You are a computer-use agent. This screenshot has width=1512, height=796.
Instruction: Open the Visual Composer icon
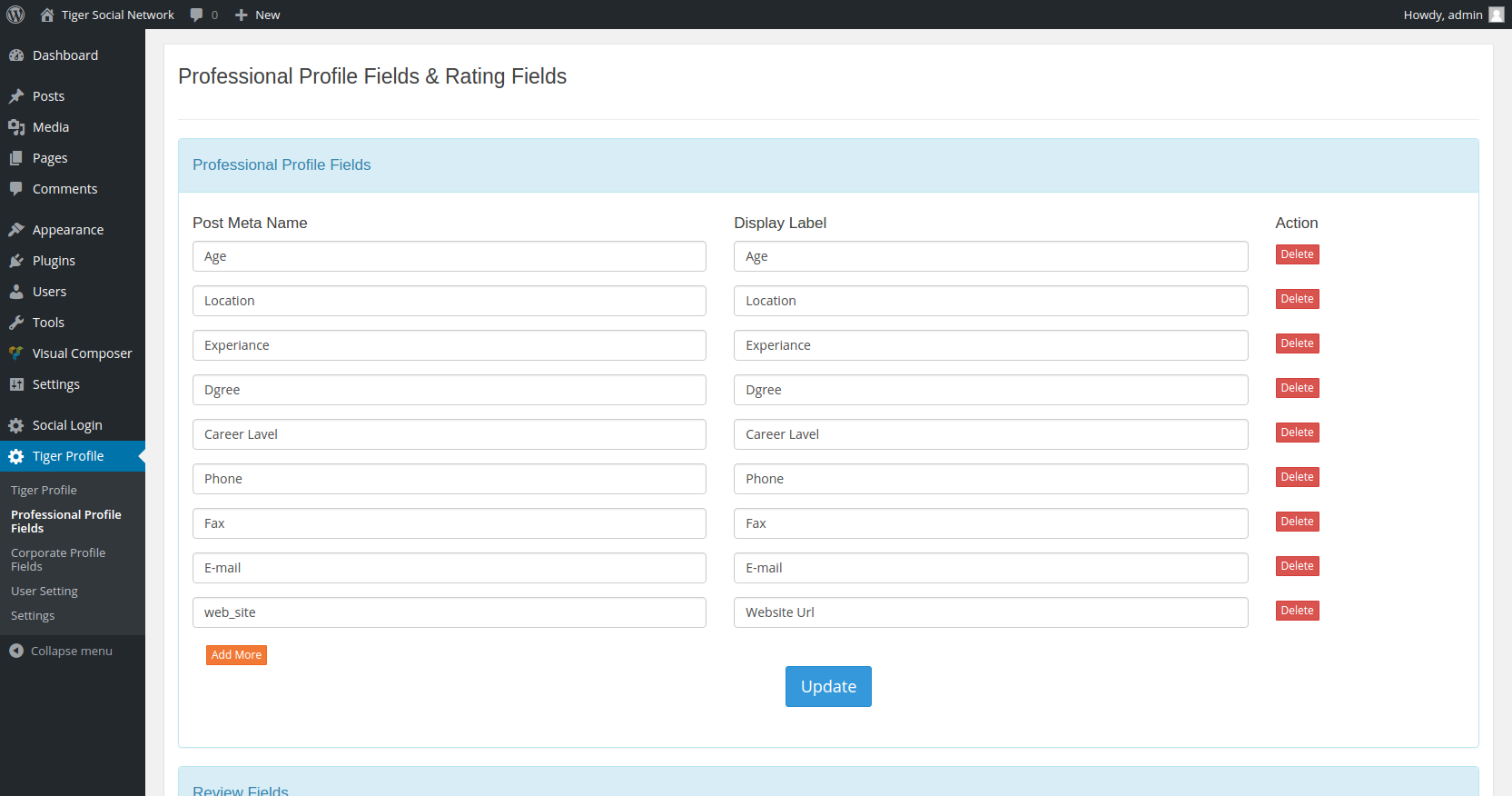pyautogui.click(x=16, y=353)
